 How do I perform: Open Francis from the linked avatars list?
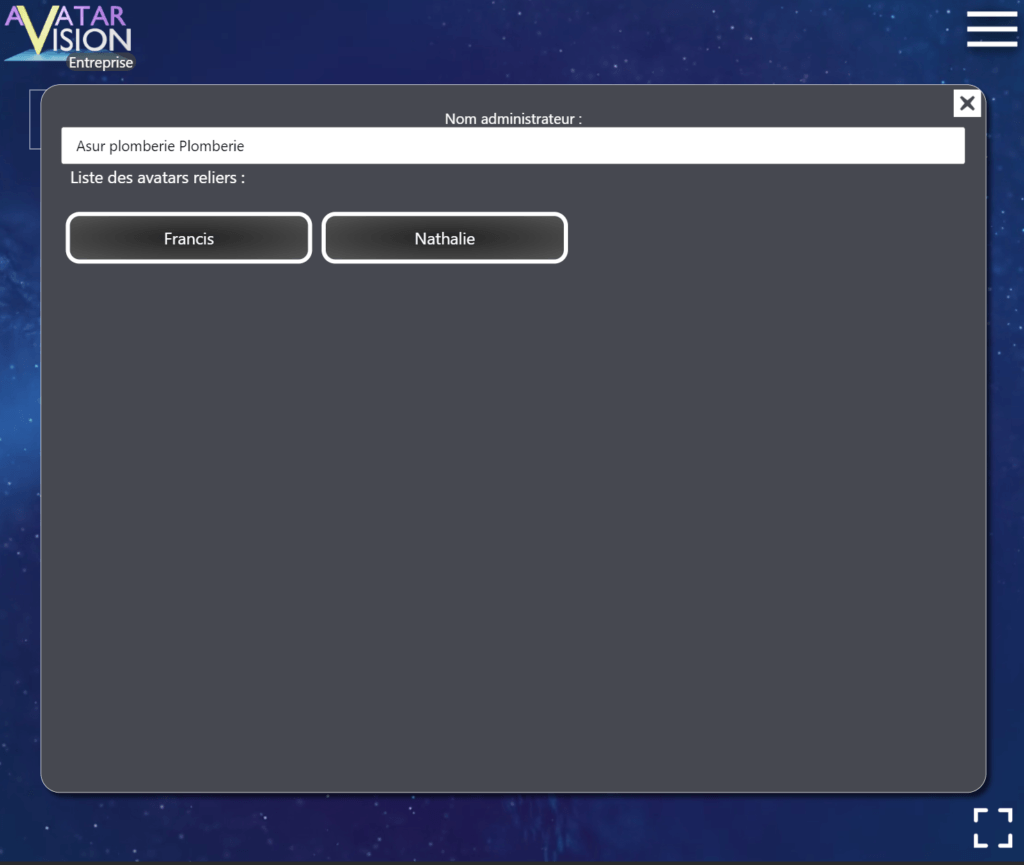(189, 239)
